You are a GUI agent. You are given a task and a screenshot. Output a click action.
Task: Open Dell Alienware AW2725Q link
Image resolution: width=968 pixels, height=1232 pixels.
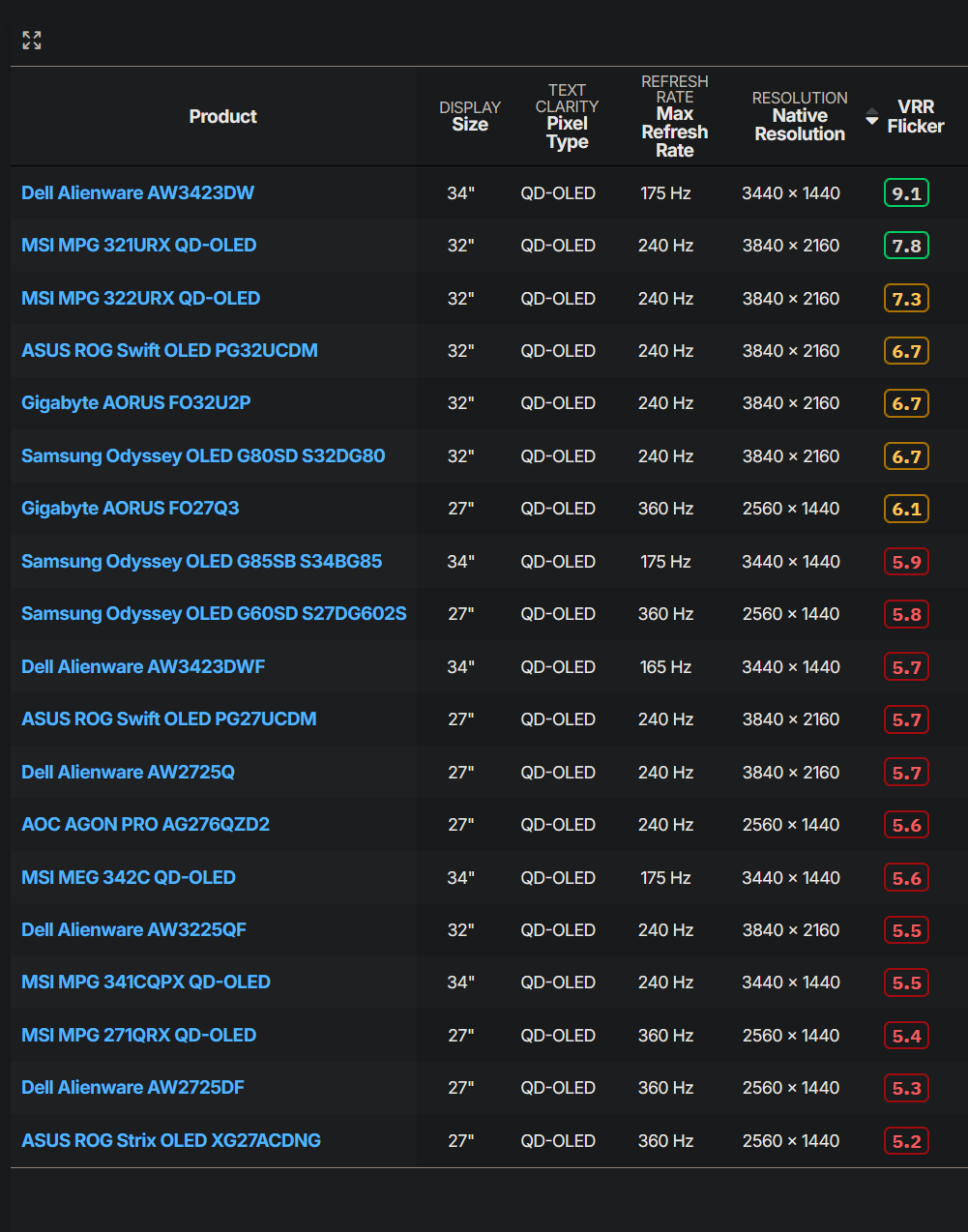(128, 772)
